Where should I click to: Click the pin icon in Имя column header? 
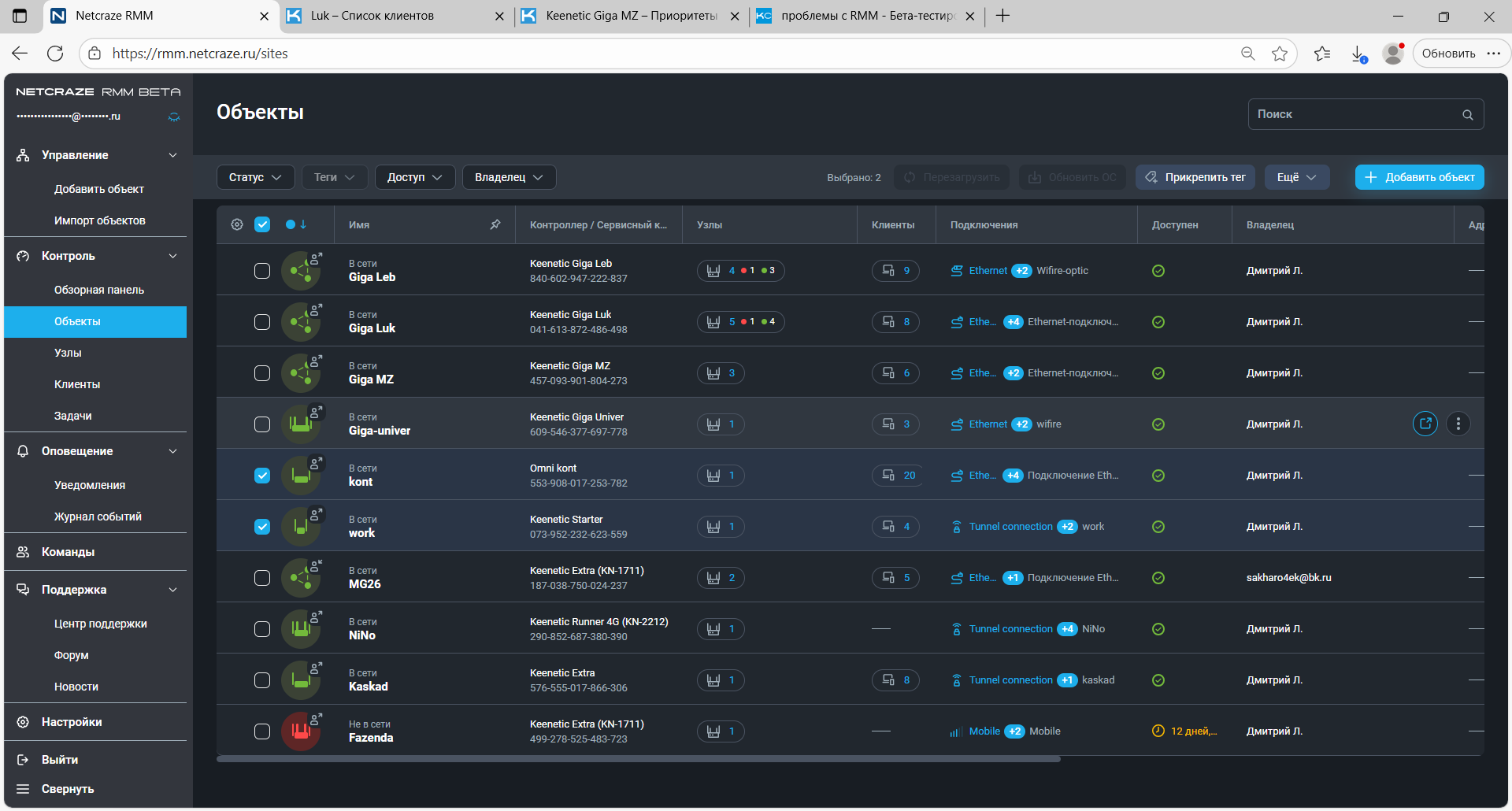coord(495,224)
